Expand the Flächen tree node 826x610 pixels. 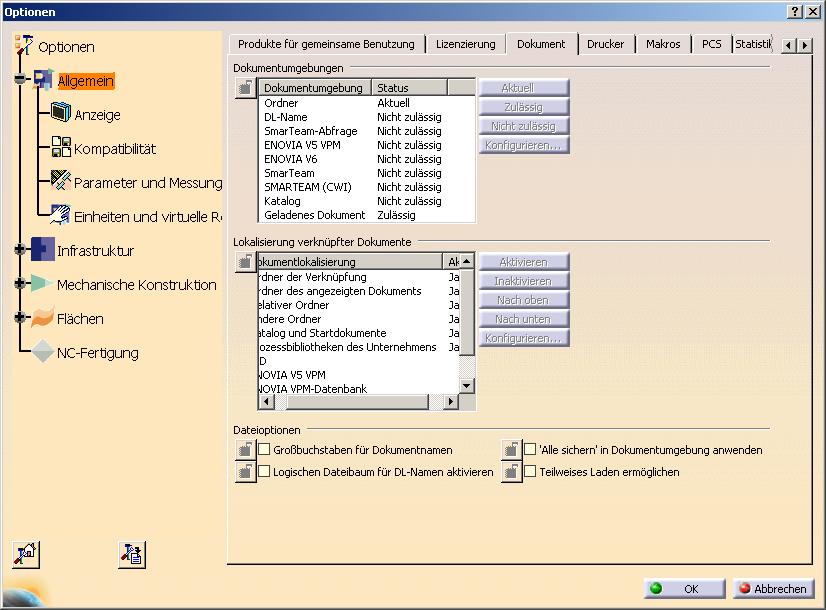[20, 317]
